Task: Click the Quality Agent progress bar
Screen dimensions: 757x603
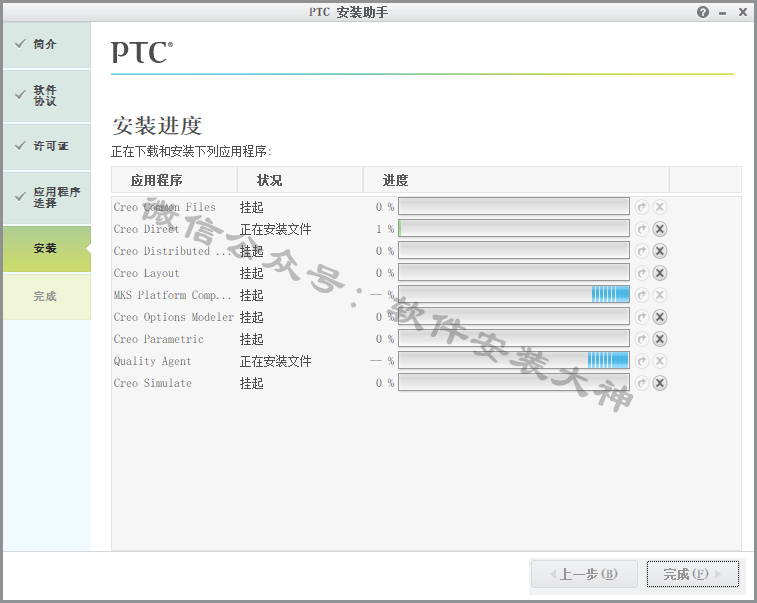Action: pyautogui.click(x=514, y=361)
